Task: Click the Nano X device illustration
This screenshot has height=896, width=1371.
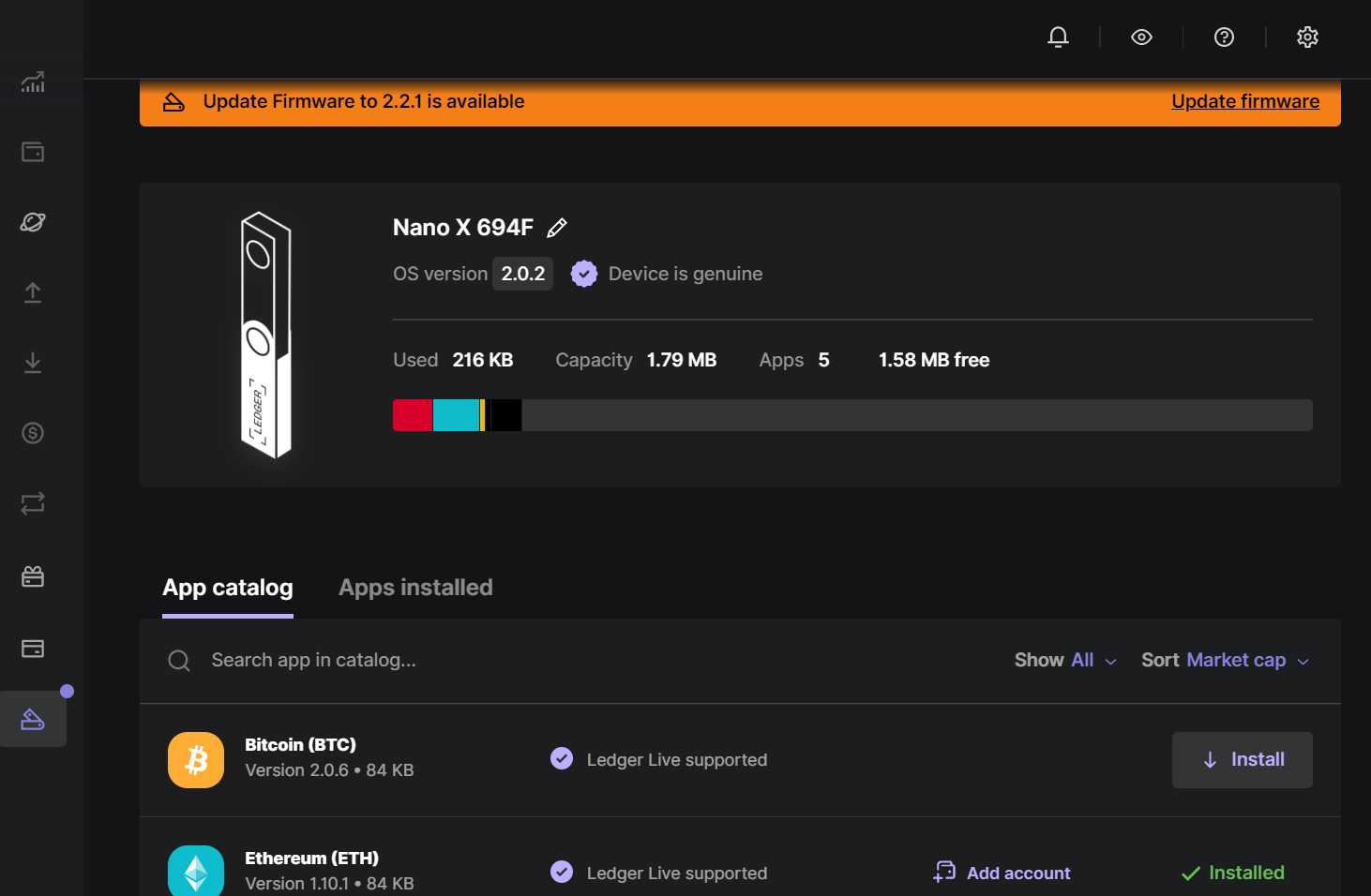Action: pos(266,335)
